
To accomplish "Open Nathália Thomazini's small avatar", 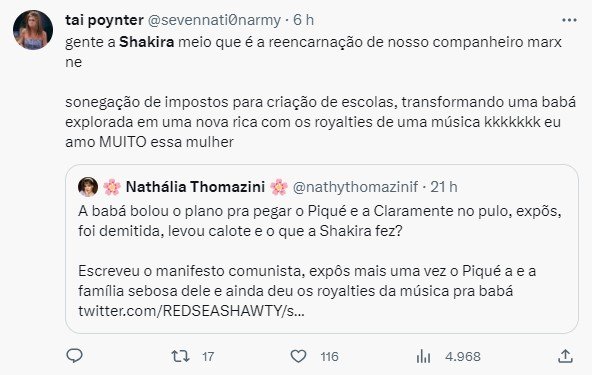I will pos(88,187).
